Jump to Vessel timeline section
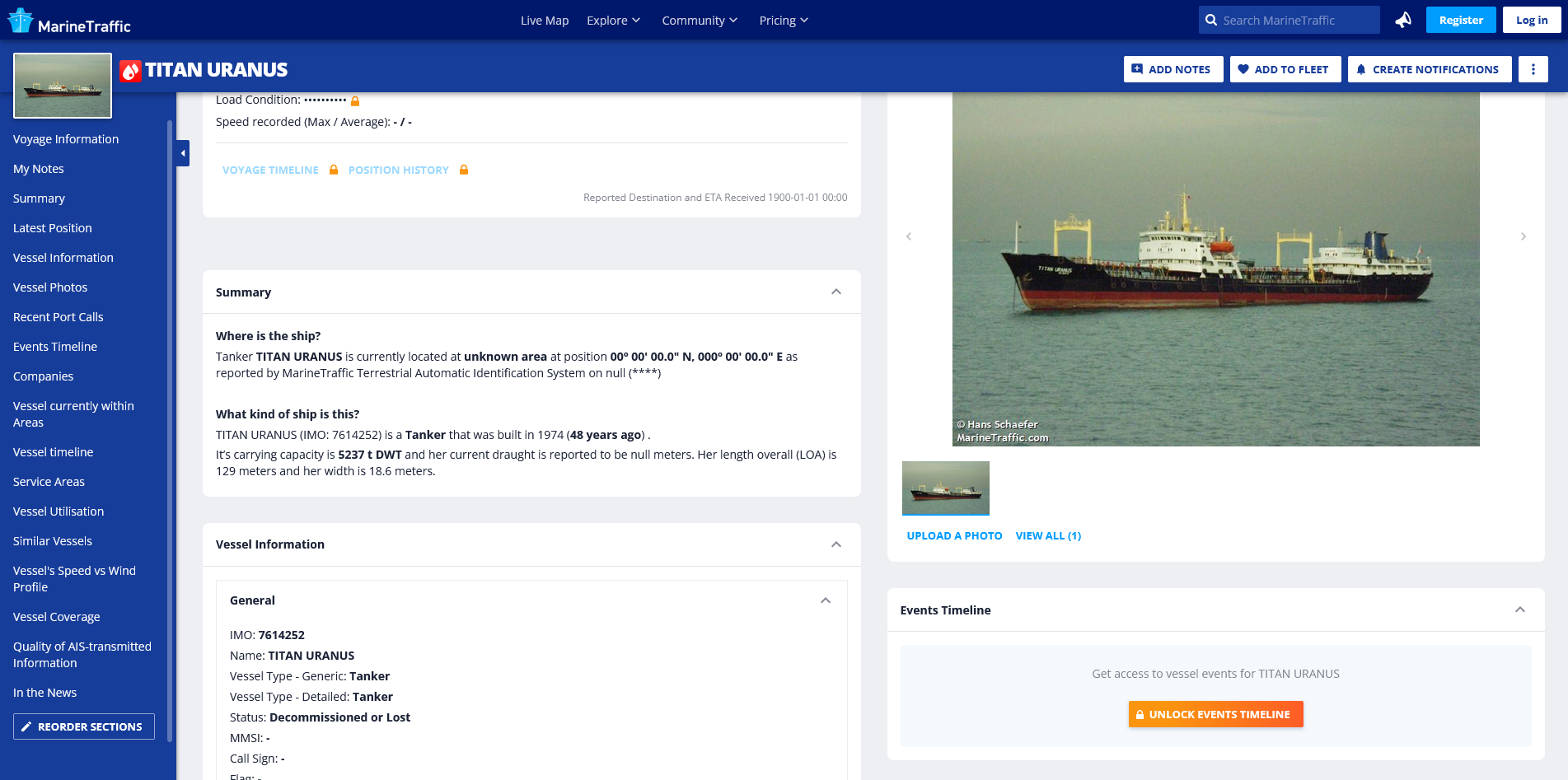 (x=54, y=452)
